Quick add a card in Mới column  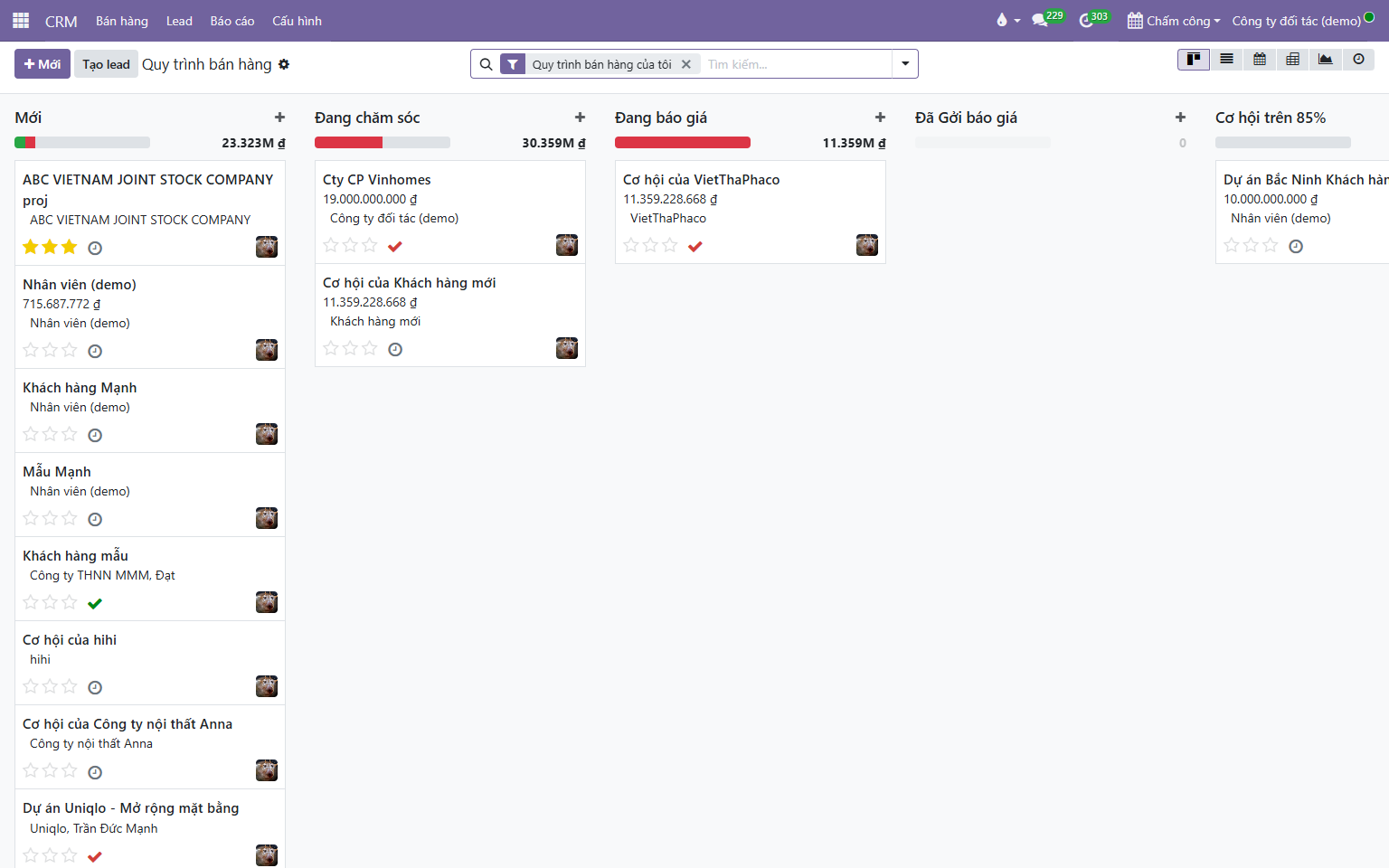pos(280,118)
